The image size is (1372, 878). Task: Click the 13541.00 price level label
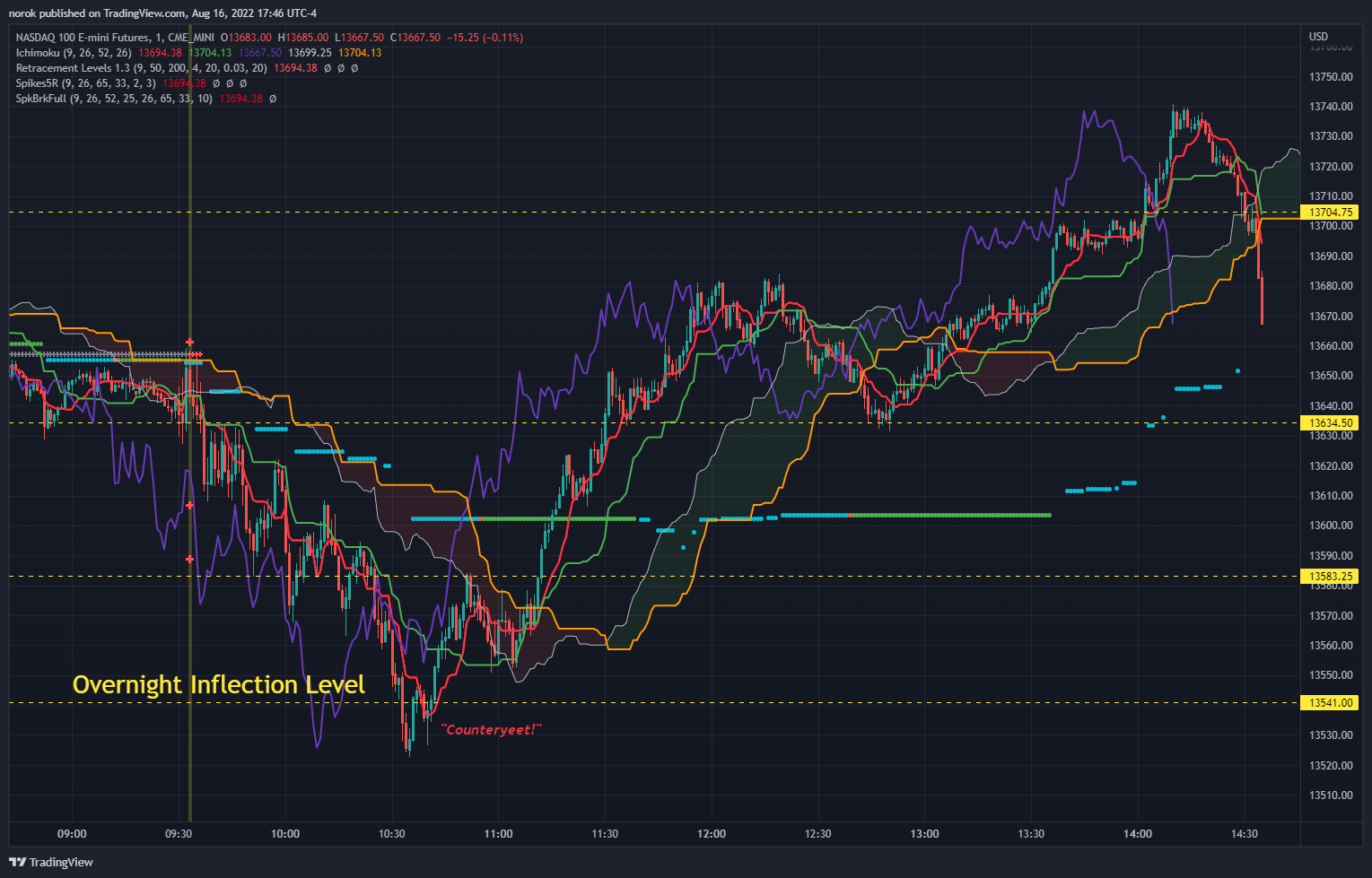[x=1330, y=703]
